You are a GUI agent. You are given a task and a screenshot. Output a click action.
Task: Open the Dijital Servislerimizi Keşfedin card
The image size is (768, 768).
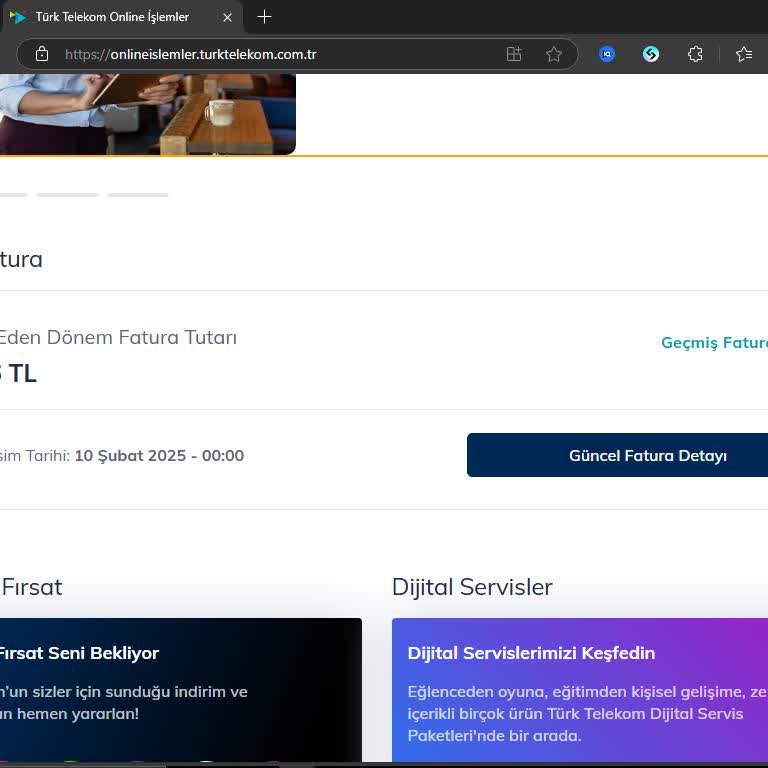click(x=580, y=690)
